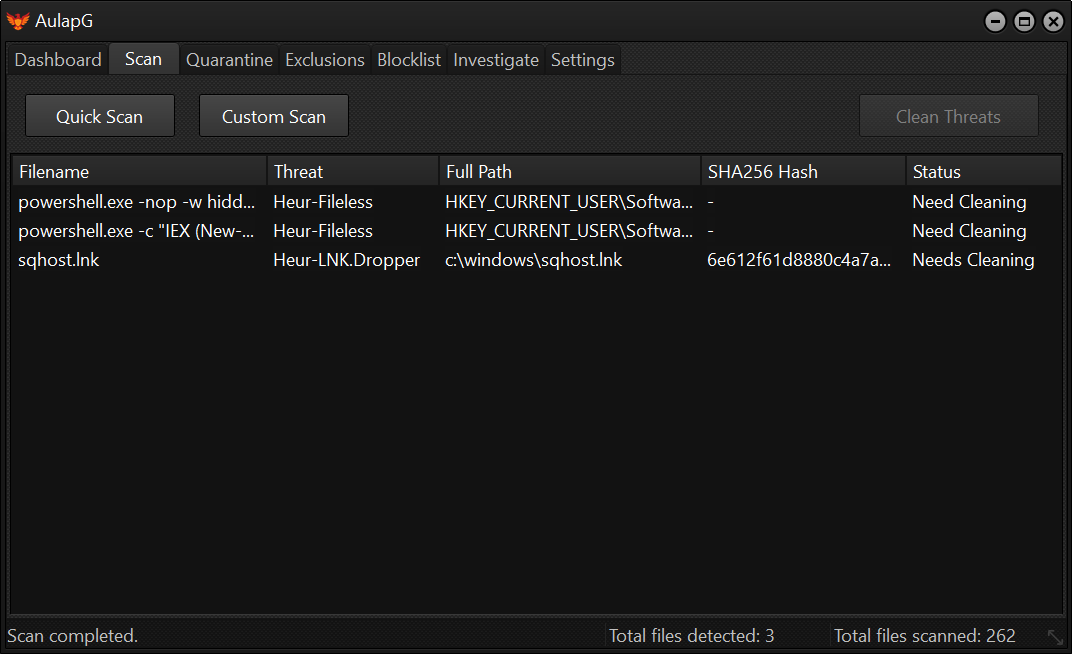Open the Quarantine tab
The width and height of the screenshot is (1072, 654).
point(229,60)
